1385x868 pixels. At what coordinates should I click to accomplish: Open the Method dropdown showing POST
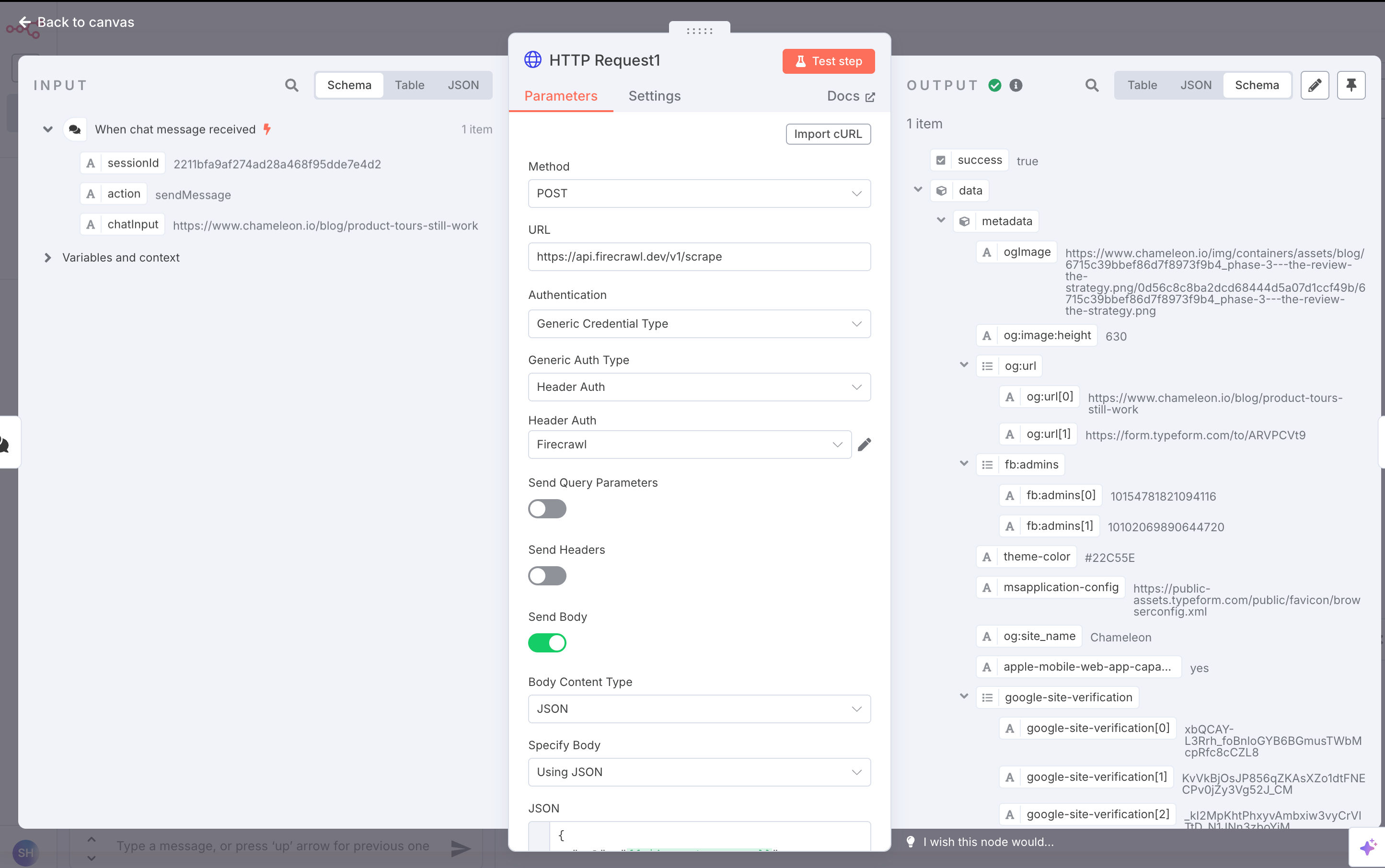point(699,194)
